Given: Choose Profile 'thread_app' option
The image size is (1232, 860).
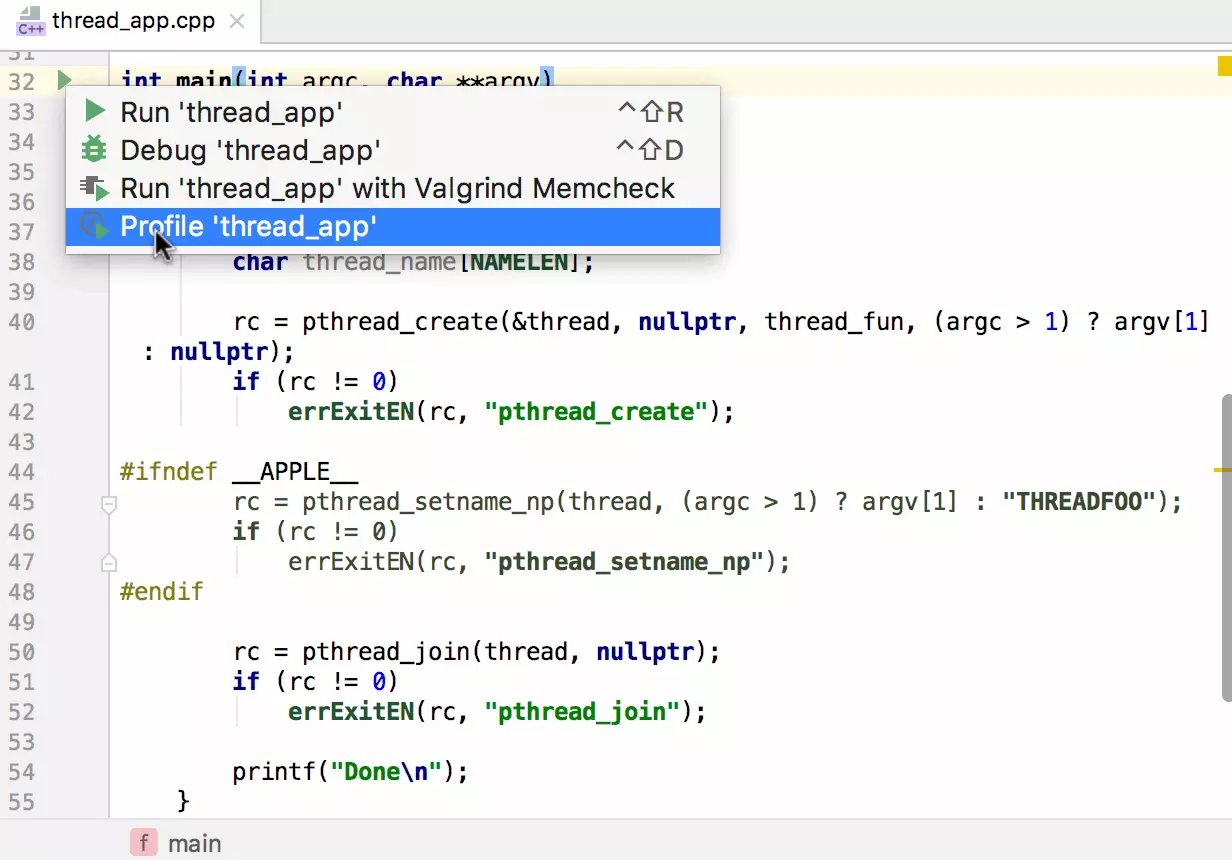Looking at the screenshot, I should (x=248, y=226).
